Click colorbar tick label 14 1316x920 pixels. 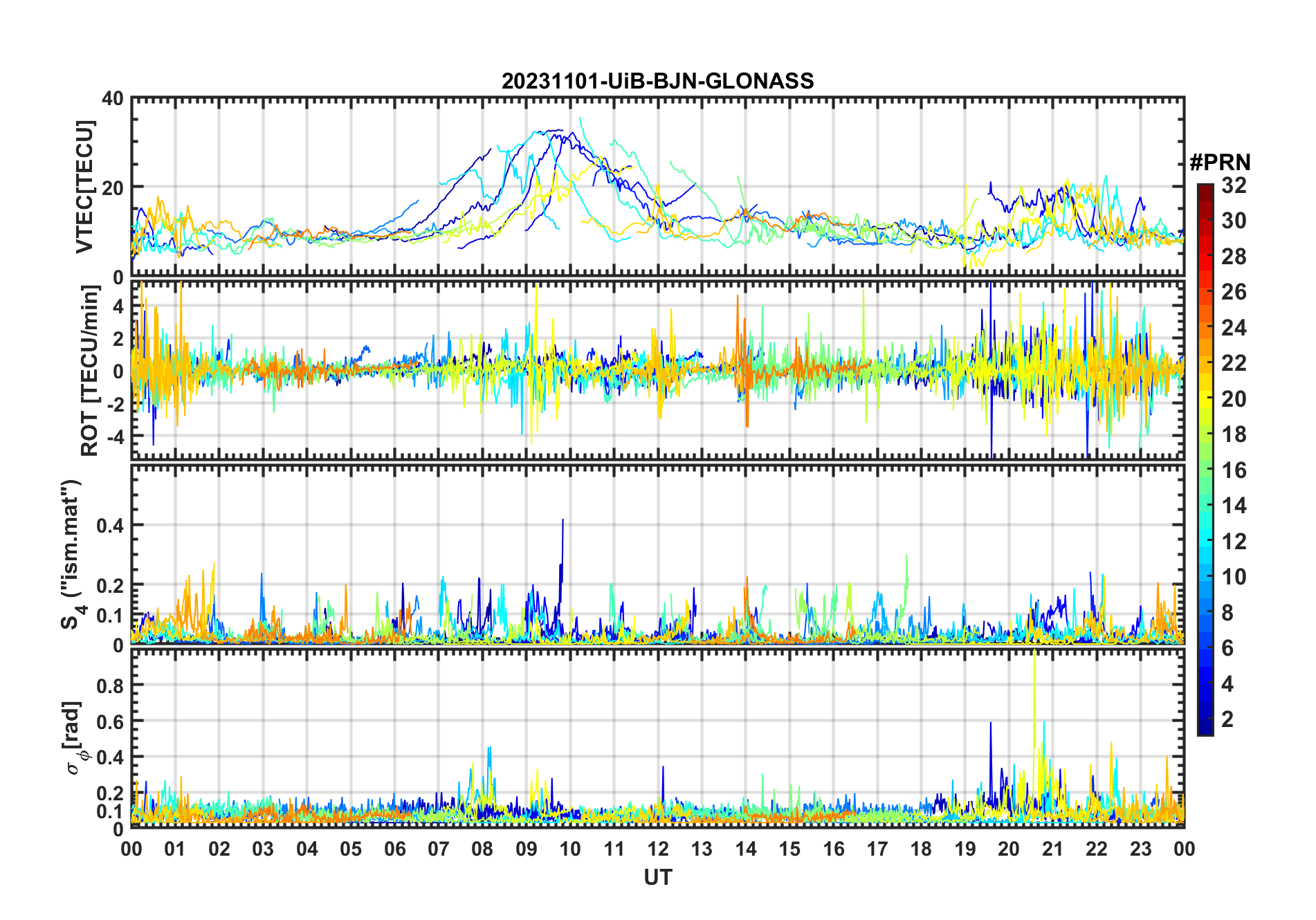tap(1234, 506)
